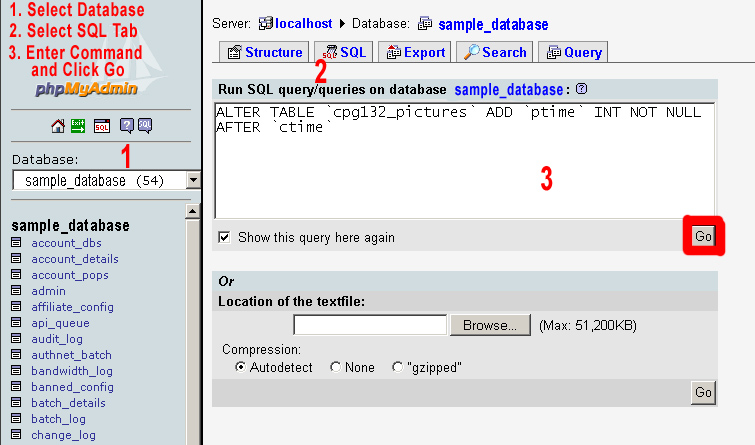The image size is (755, 445).
Task: Click table icon next to account_dbs
Action: click(x=16, y=243)
